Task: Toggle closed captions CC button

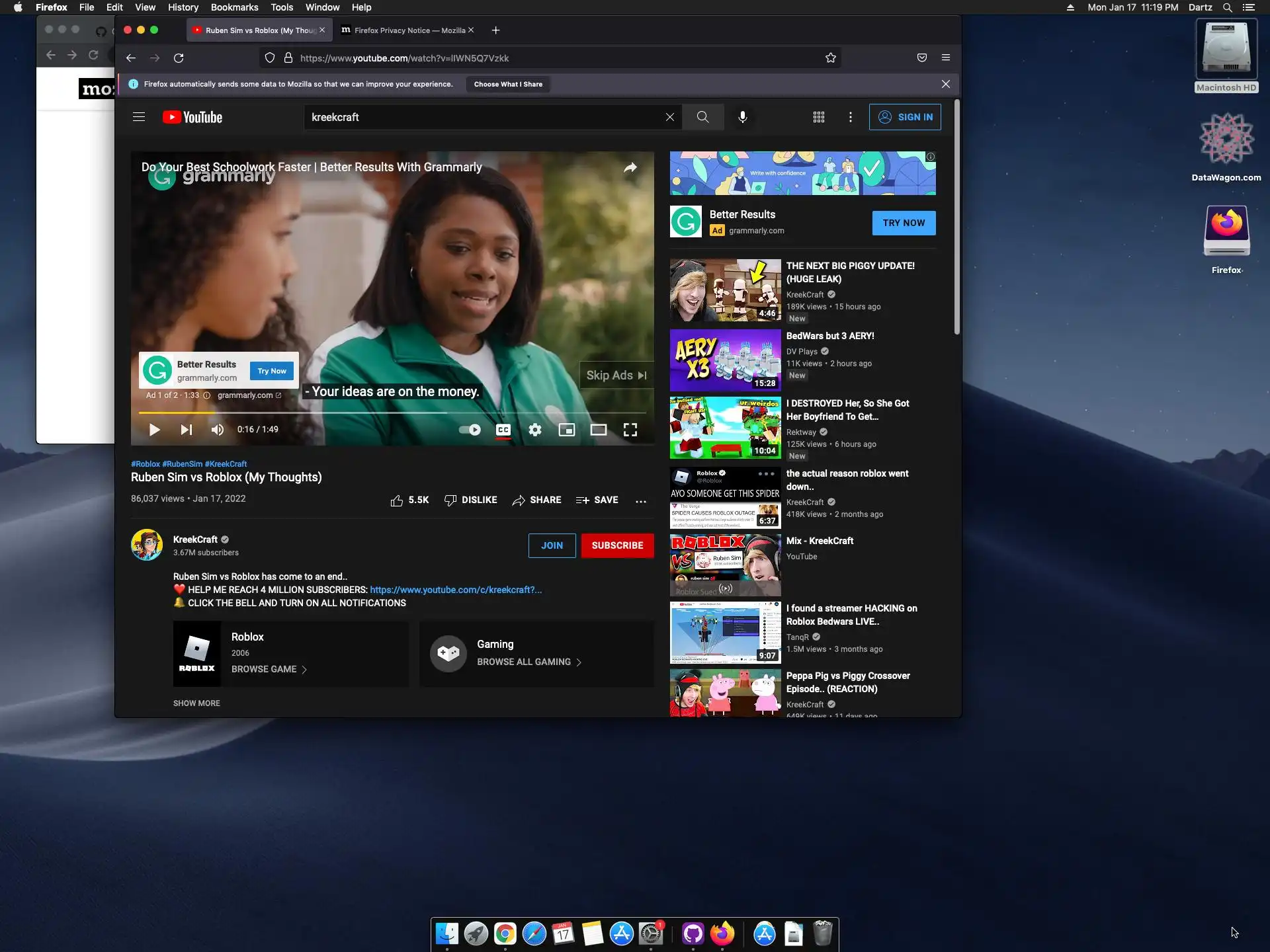Action: point(503,430)
